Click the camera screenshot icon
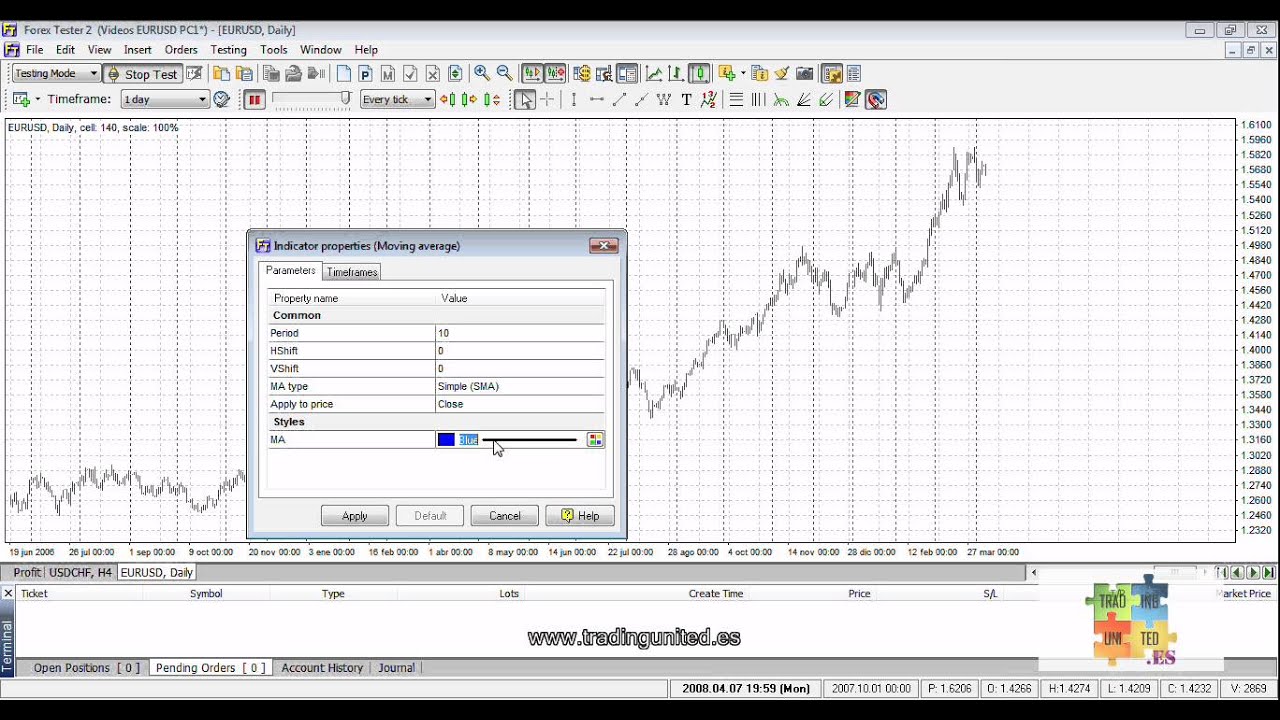This screenshot has width=1280, height=720. (x=805, y=73)
